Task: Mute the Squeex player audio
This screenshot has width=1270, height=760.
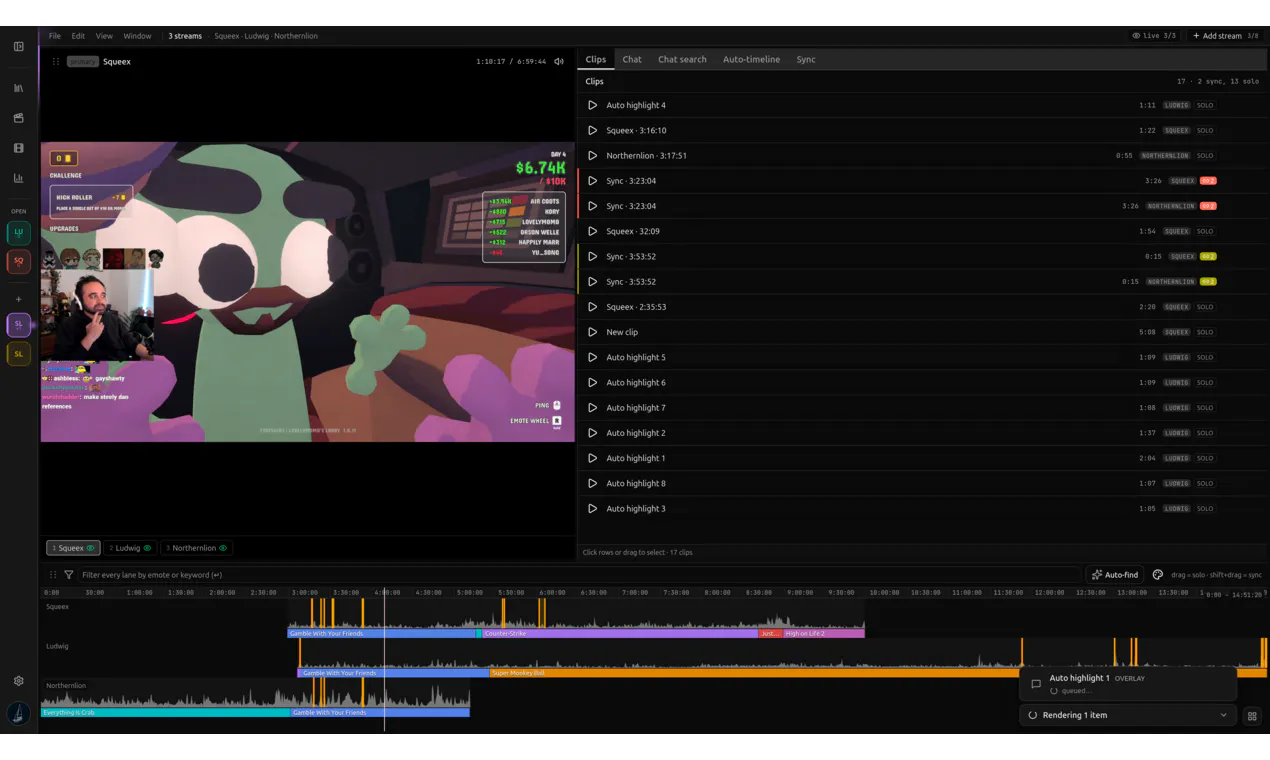Action: 559,61
